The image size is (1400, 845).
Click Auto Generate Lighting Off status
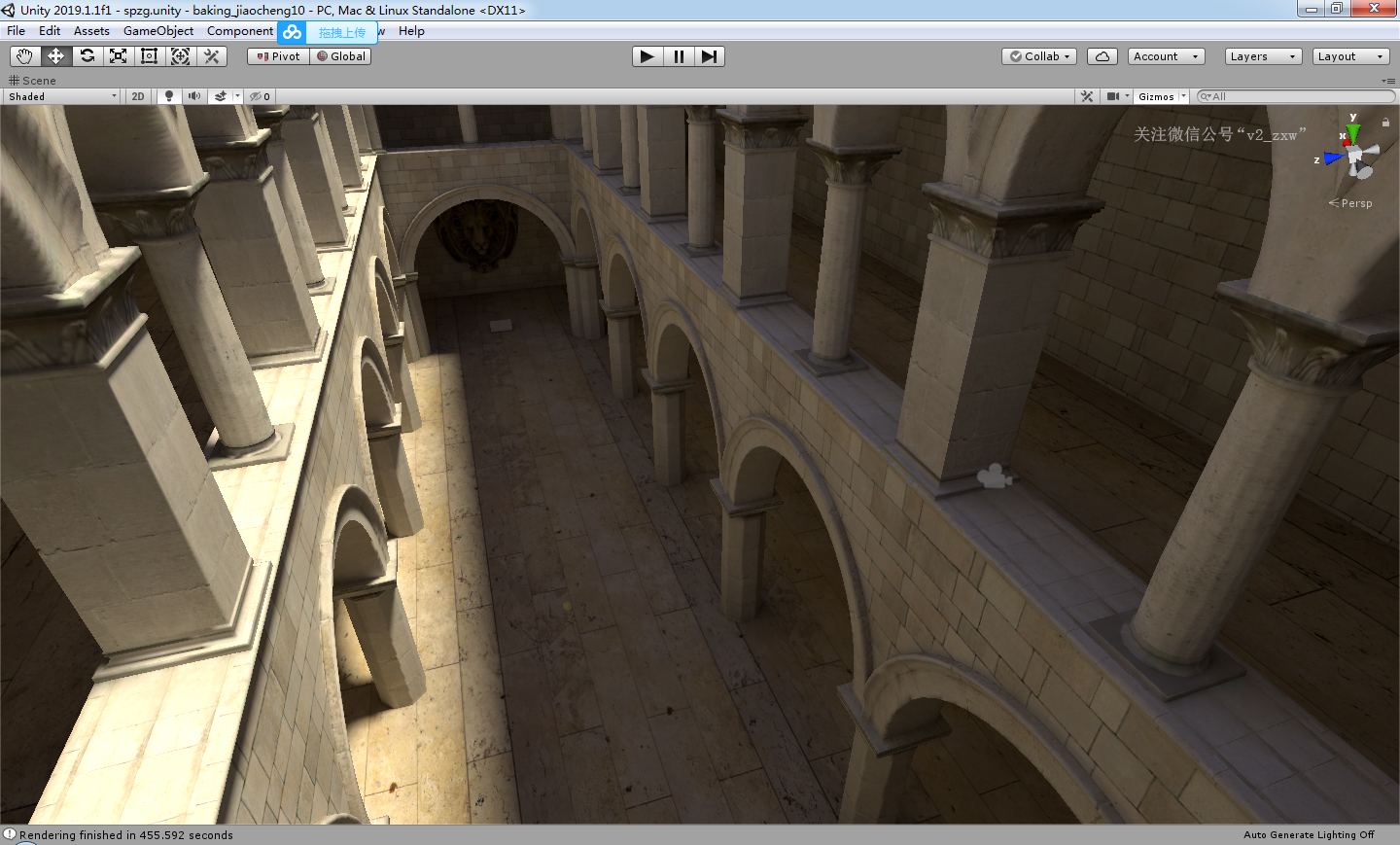(1309, 834)
